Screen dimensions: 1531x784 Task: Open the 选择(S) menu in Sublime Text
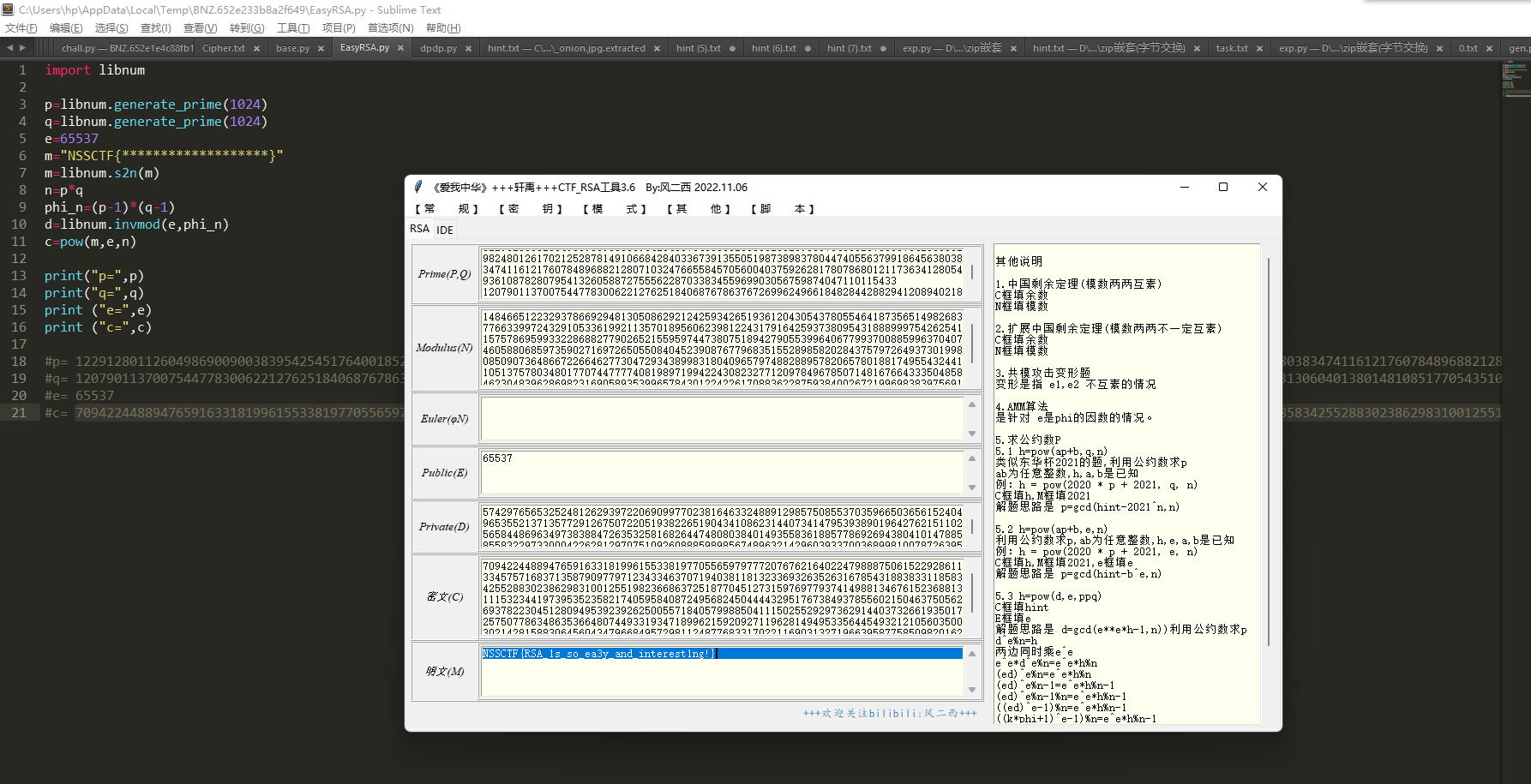111,28
